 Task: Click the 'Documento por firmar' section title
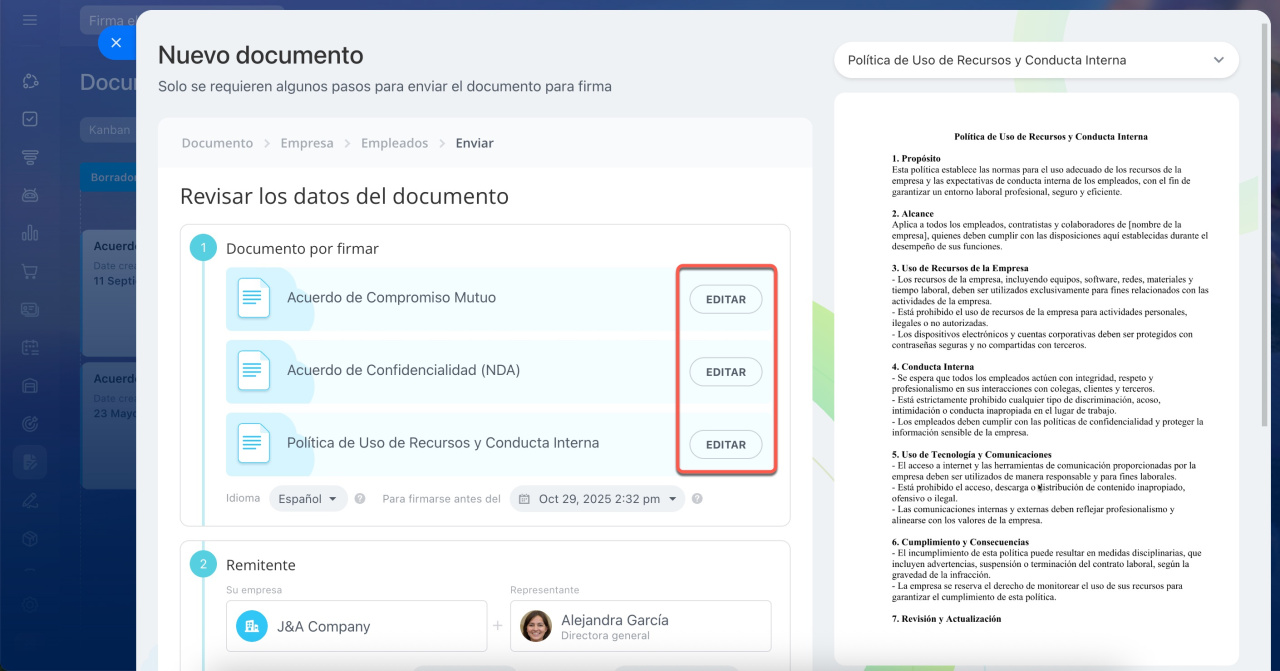(x=302, y=248)
